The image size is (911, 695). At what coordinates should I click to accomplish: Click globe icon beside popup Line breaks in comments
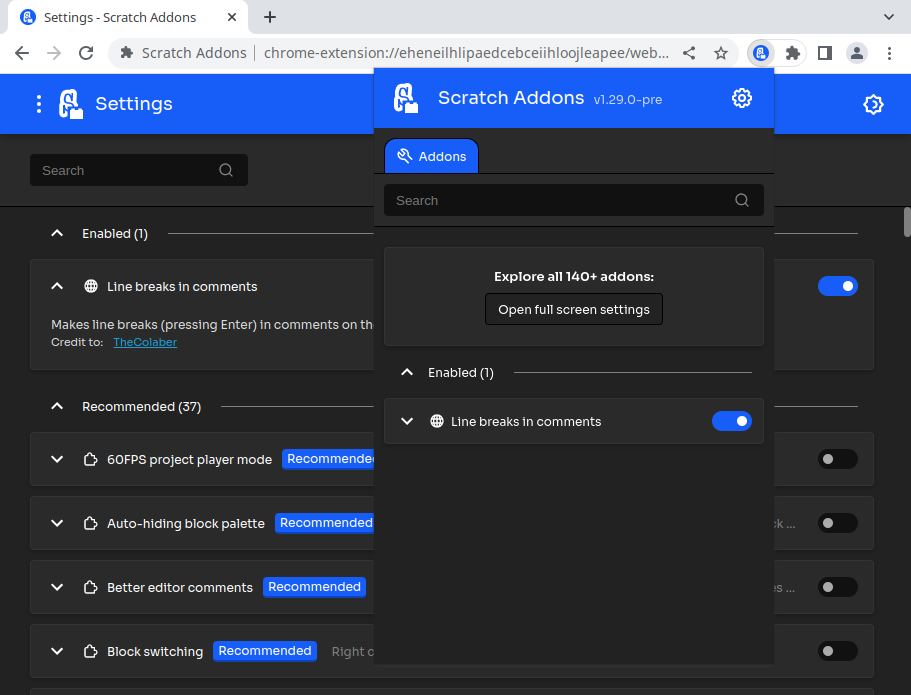436,421
